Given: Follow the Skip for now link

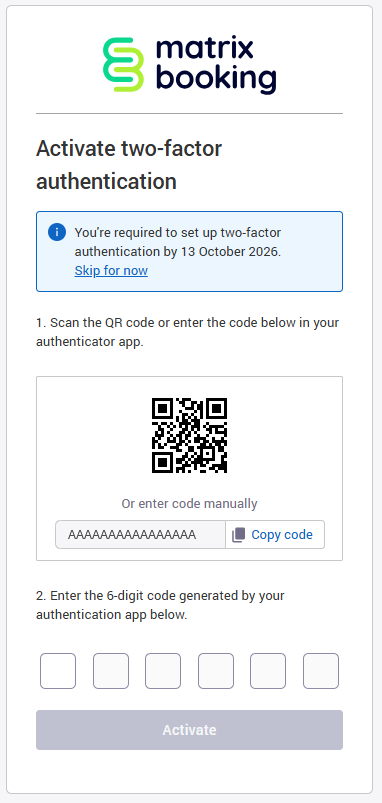Looking at the screenshot, I should pos(111,270).
